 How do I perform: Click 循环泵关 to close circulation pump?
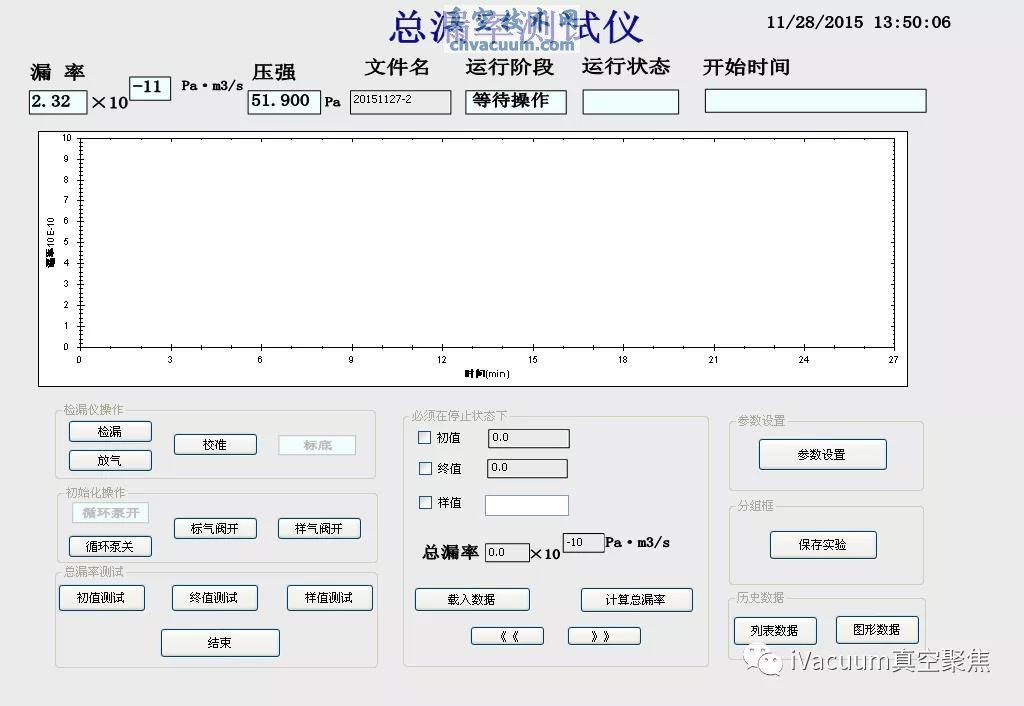[110, 546]
